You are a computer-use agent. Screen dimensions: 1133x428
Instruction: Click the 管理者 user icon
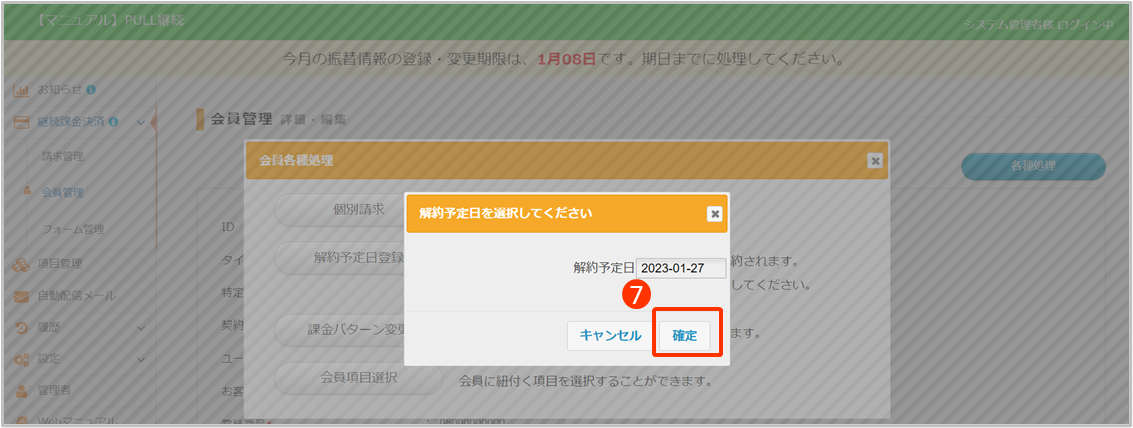[20, 390]
